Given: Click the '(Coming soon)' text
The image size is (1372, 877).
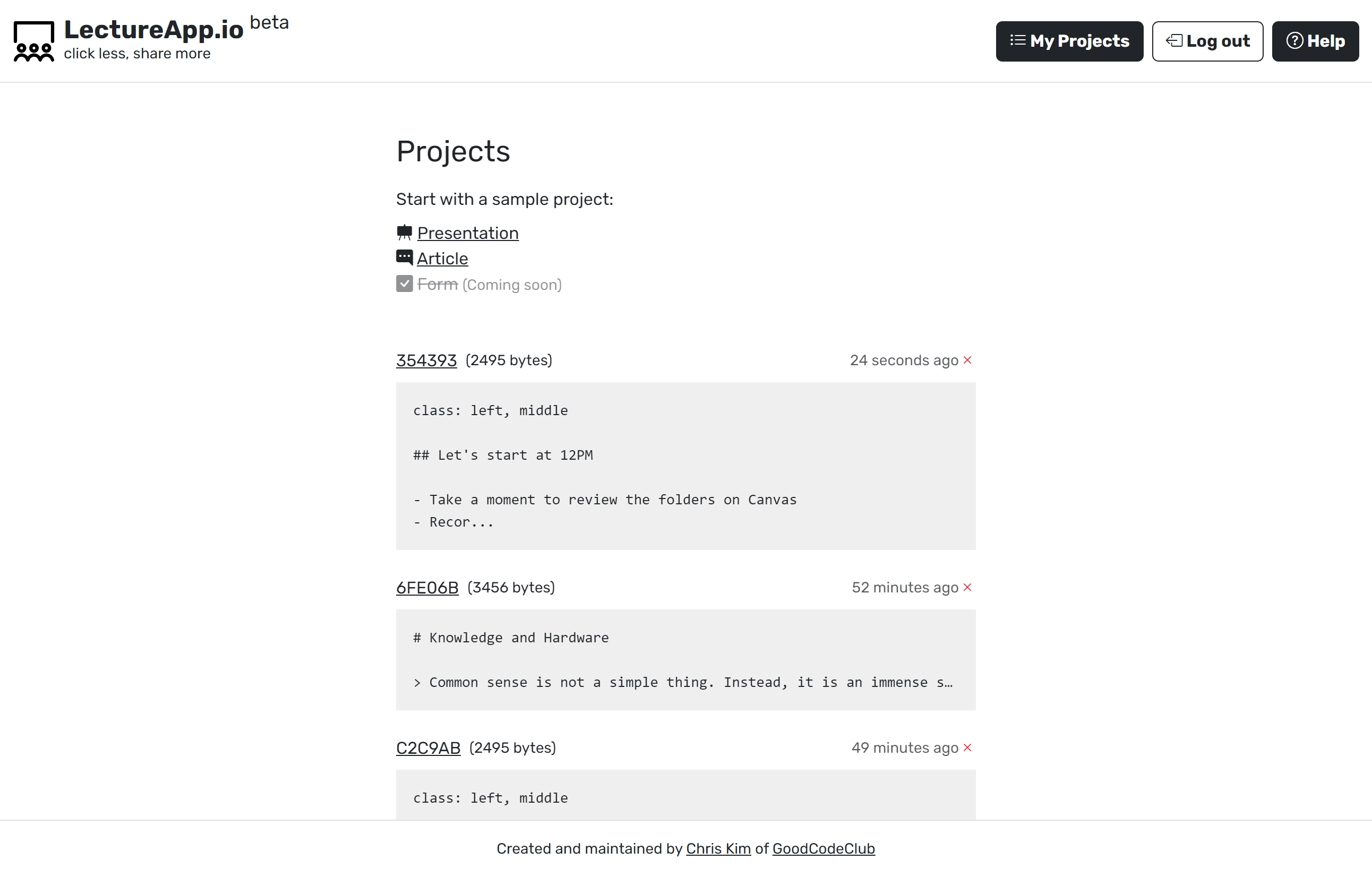Looking at the screenshot, I should click(512, 285).
